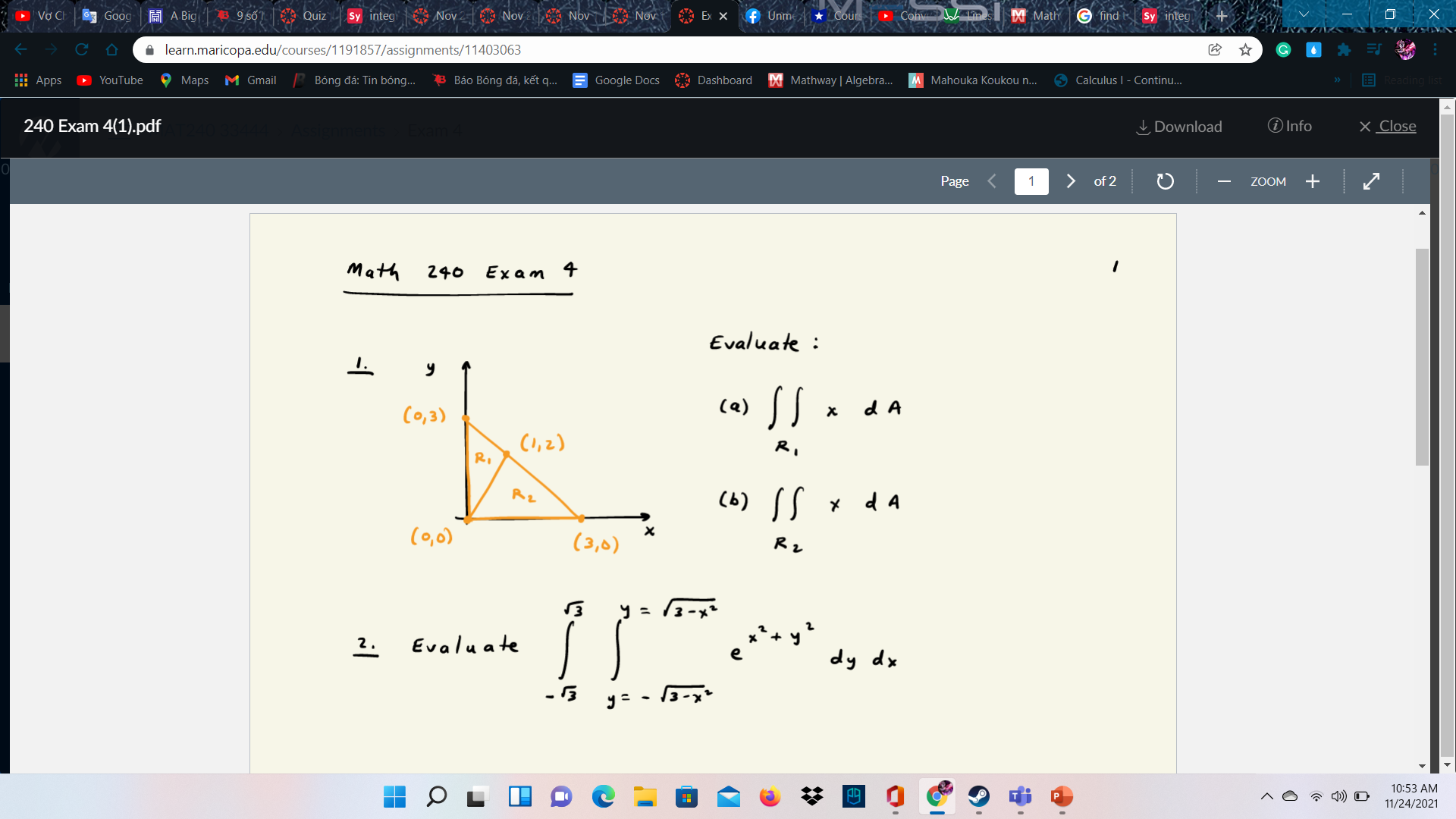Open the Google Docs bookmark

pyautogui.click(x=616, y=80)
